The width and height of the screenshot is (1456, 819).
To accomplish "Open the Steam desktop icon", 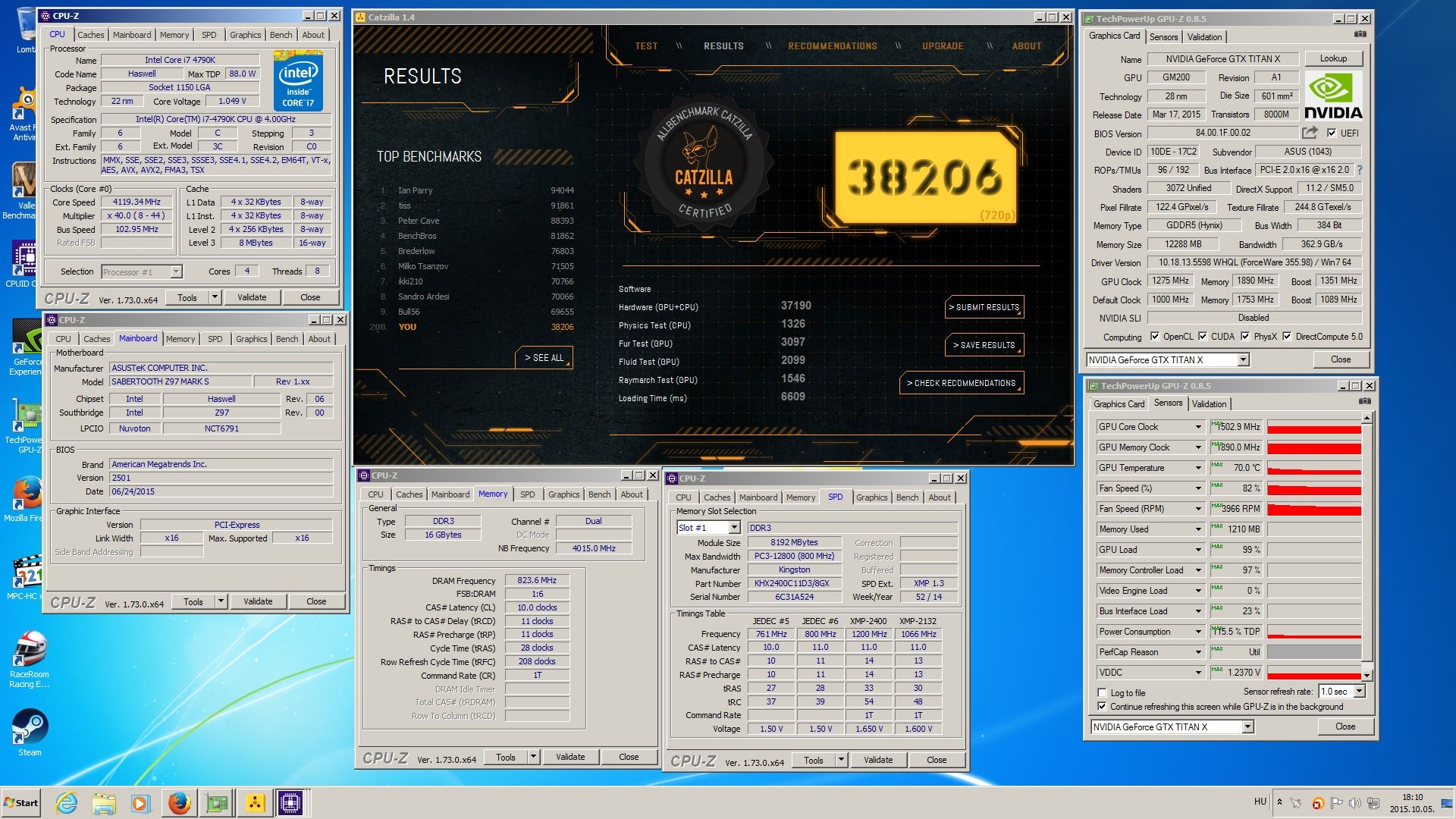I will (30, 733).
